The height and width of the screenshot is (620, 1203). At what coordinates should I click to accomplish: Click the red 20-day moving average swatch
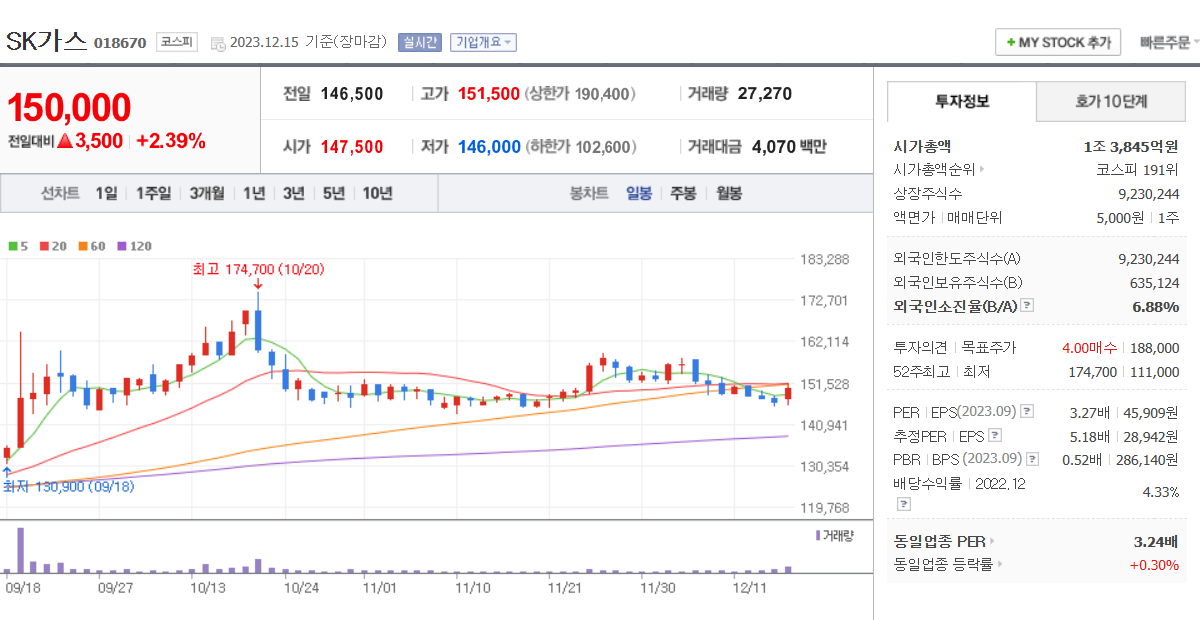43,245
